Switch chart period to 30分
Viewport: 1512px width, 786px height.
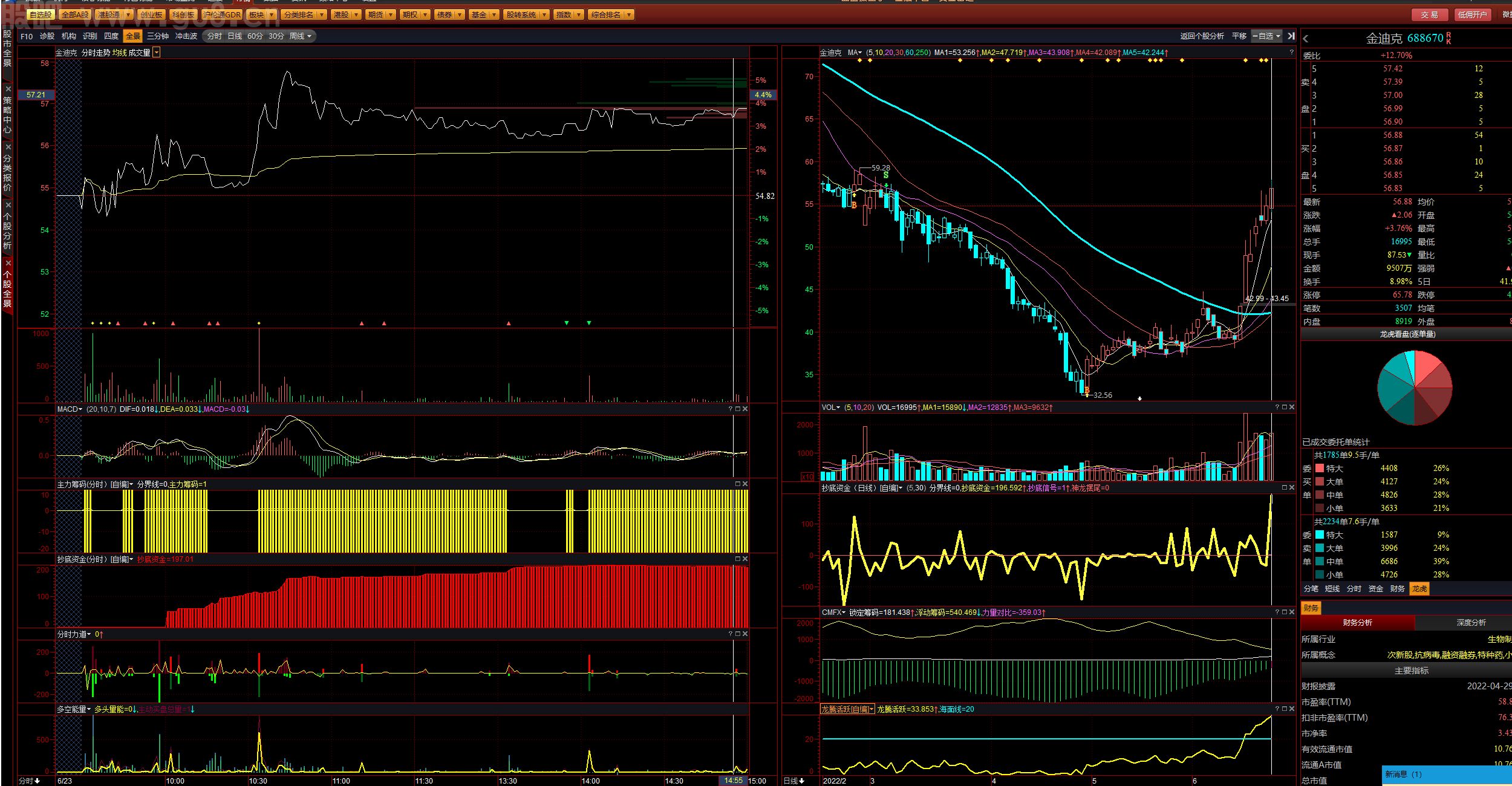276,36
